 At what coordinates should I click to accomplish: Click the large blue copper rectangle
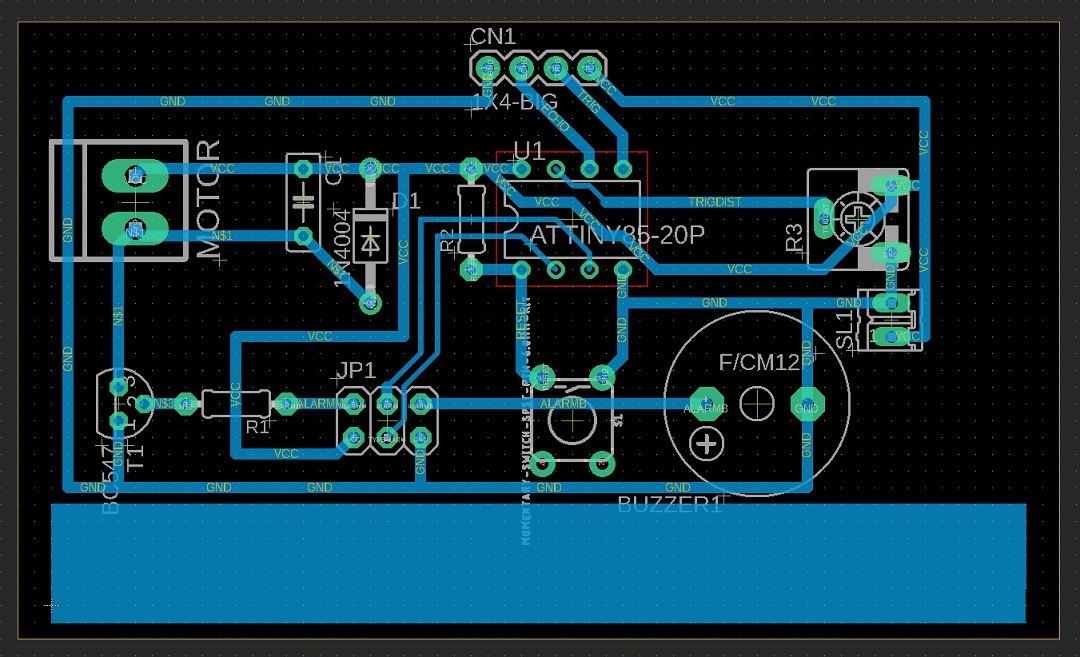click(x=539, y=563)
